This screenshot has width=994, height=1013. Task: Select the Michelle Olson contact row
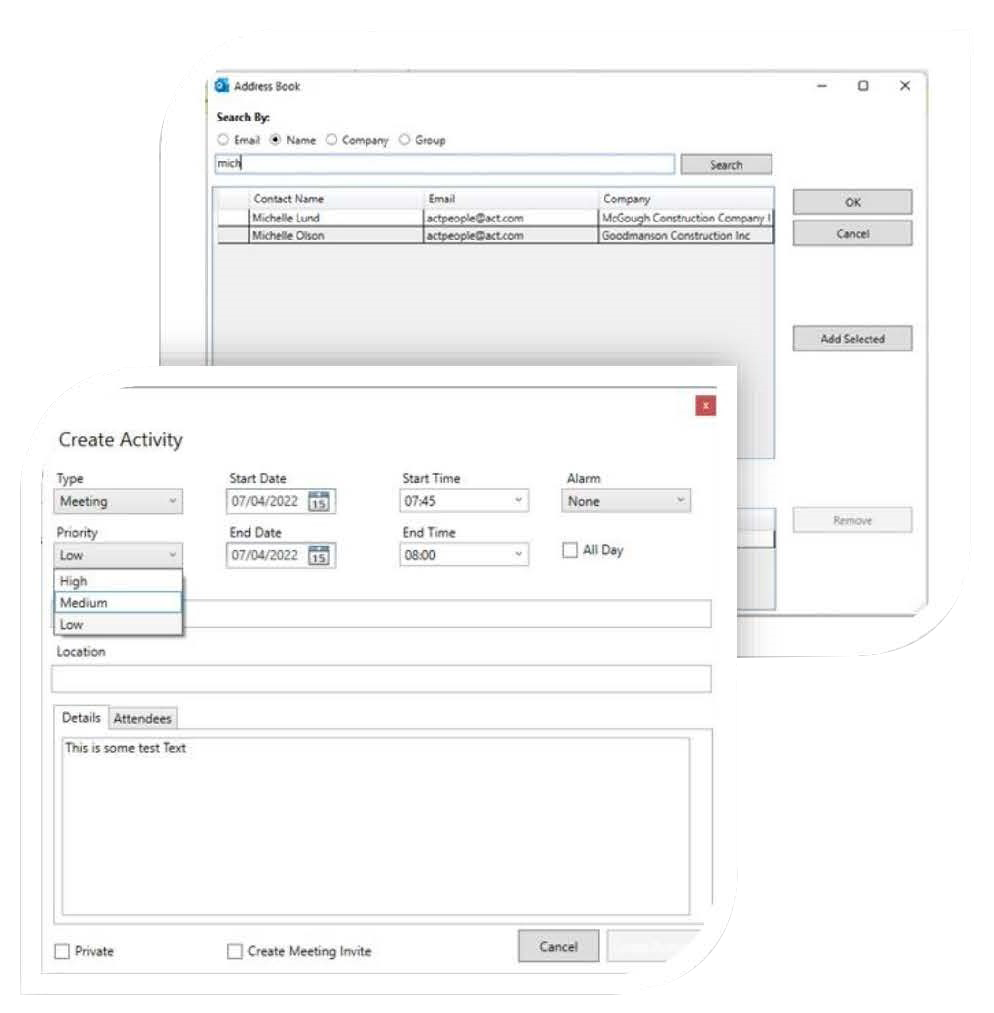(x=495, y=235)
